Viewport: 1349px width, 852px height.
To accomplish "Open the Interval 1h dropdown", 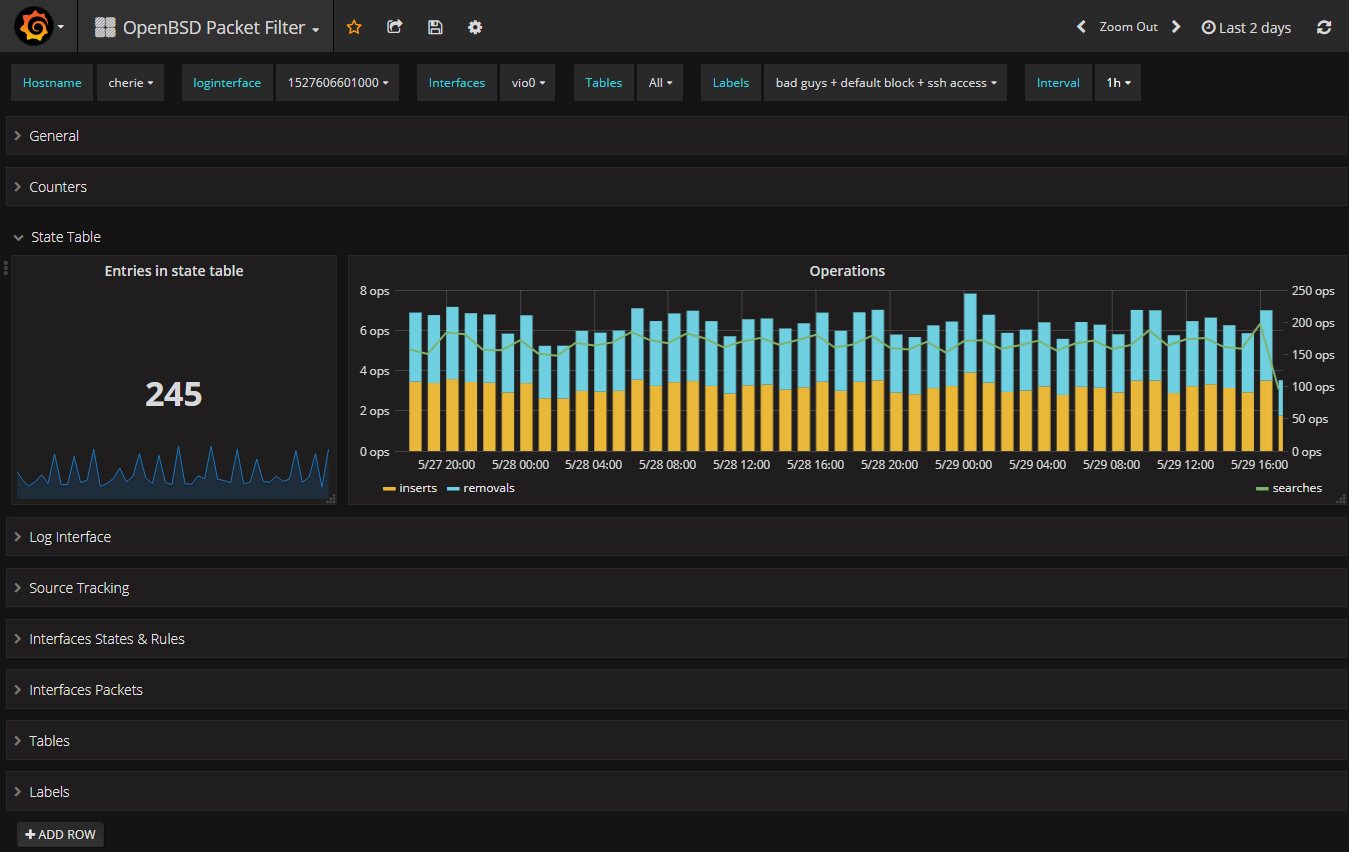I will (x=1117, y=83).
